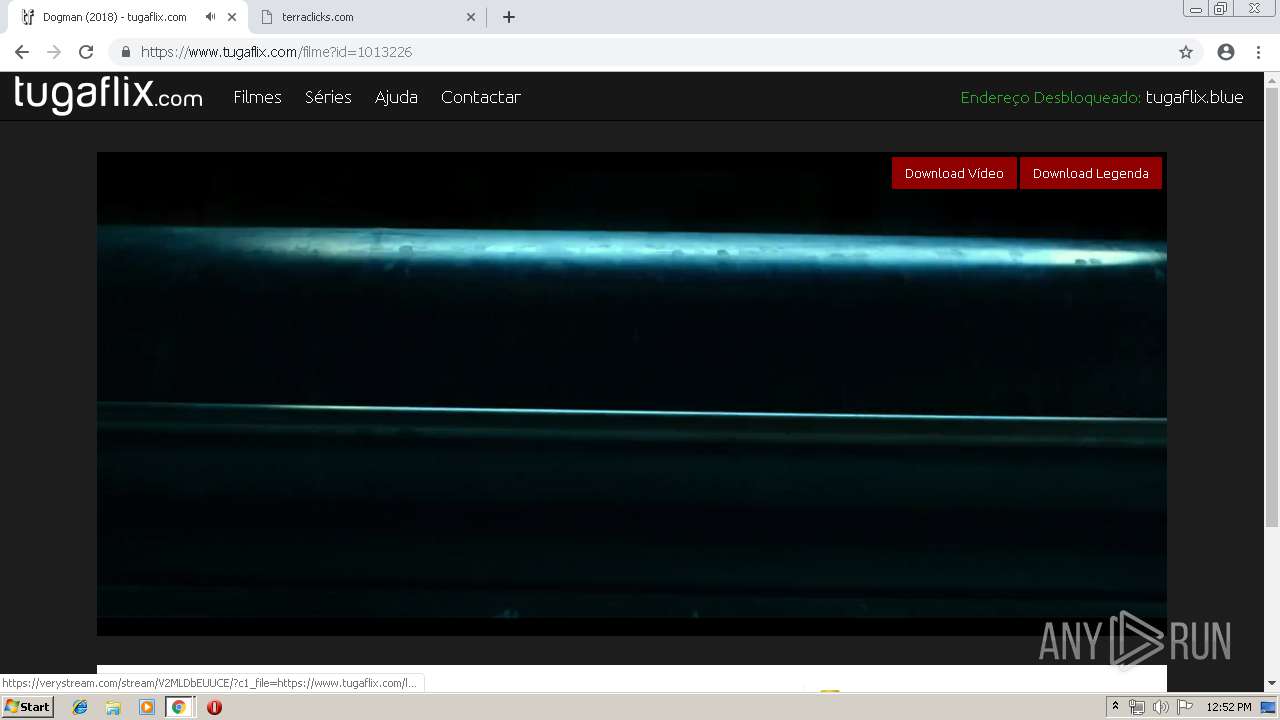Close the terraclicks.com tab

point(471,17)
